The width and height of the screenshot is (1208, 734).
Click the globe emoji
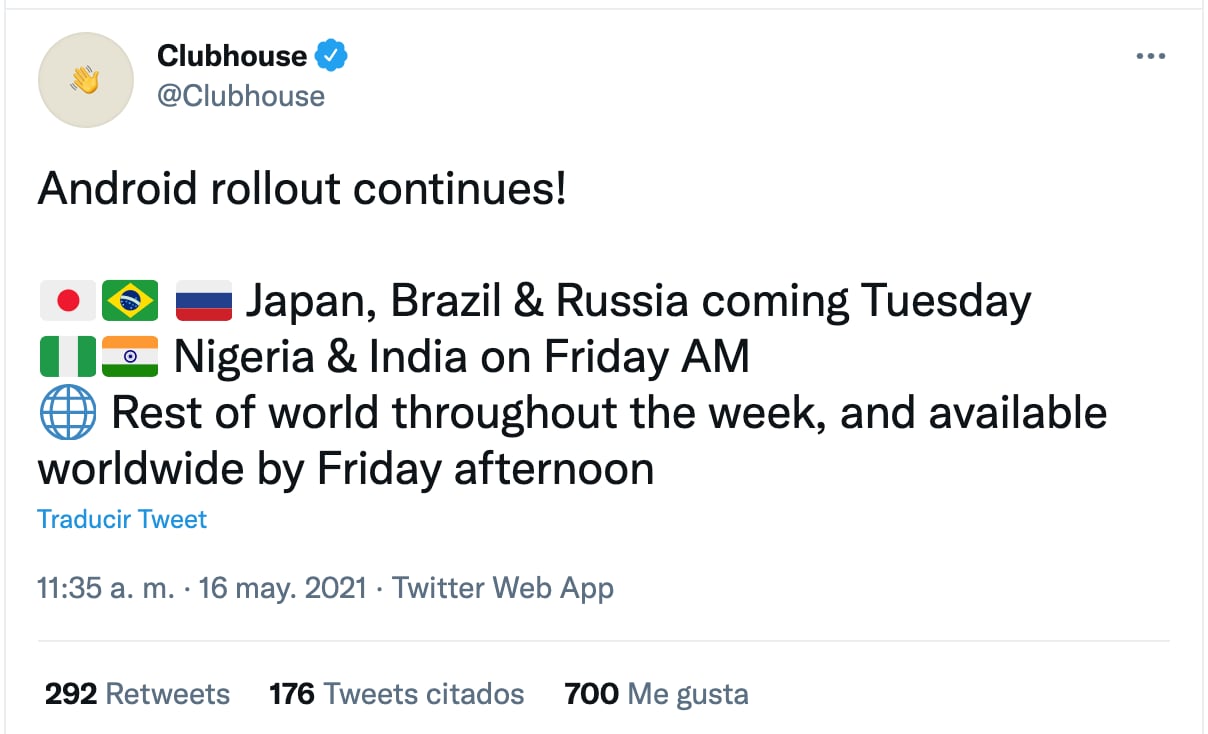tap(68, 413)
